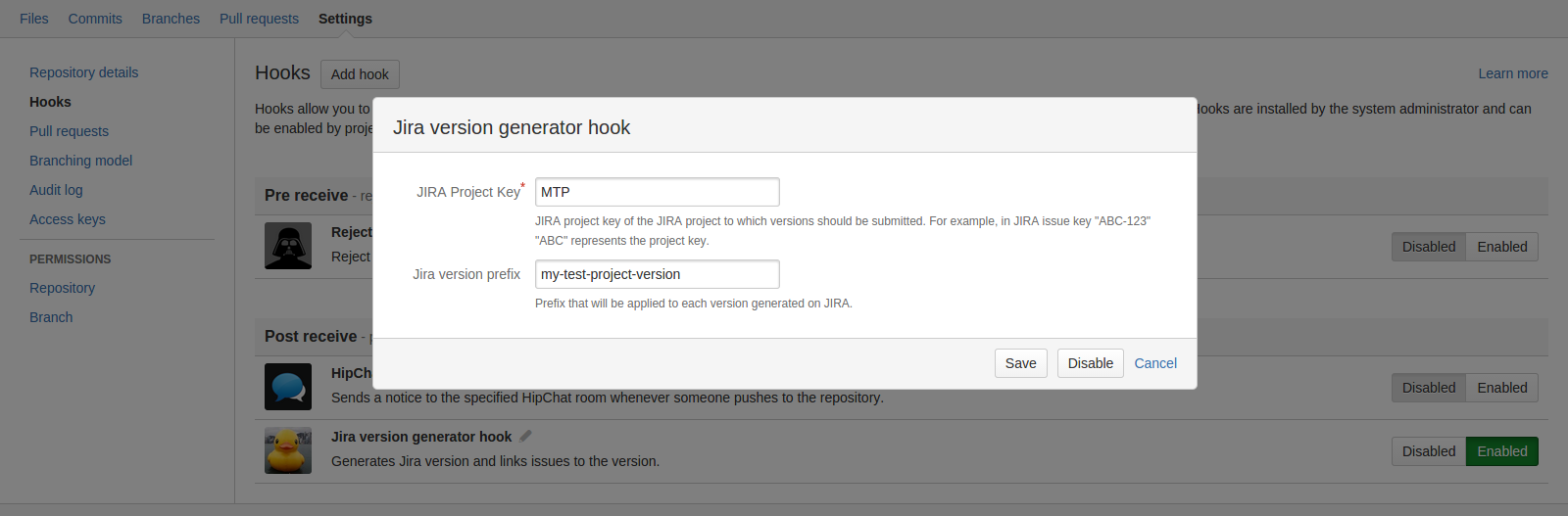Switch to the Branches tab
Screen dimensions: 1568x516
(171, 19)
